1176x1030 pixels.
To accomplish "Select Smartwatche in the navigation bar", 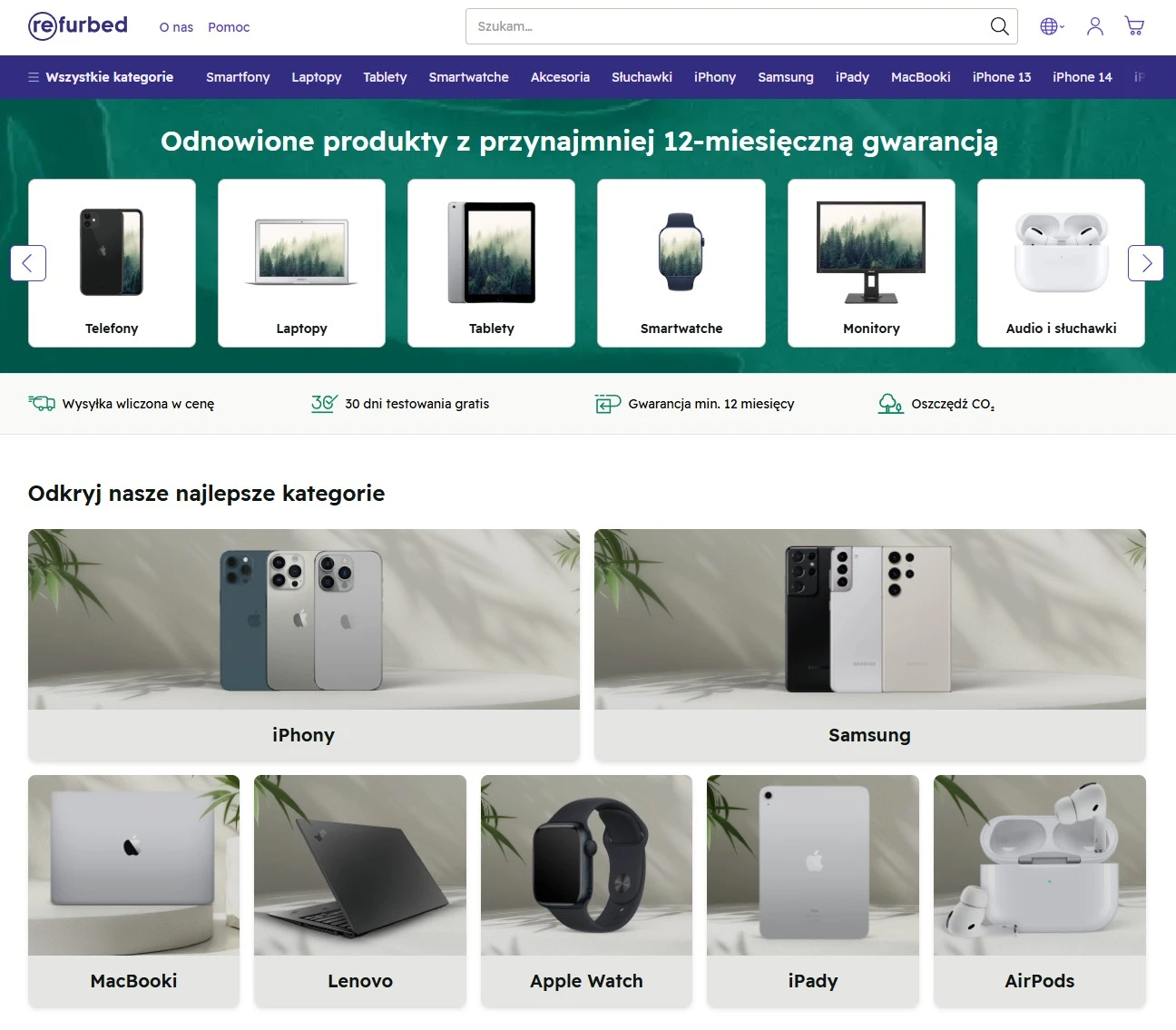I will click(x=468, y=77).
